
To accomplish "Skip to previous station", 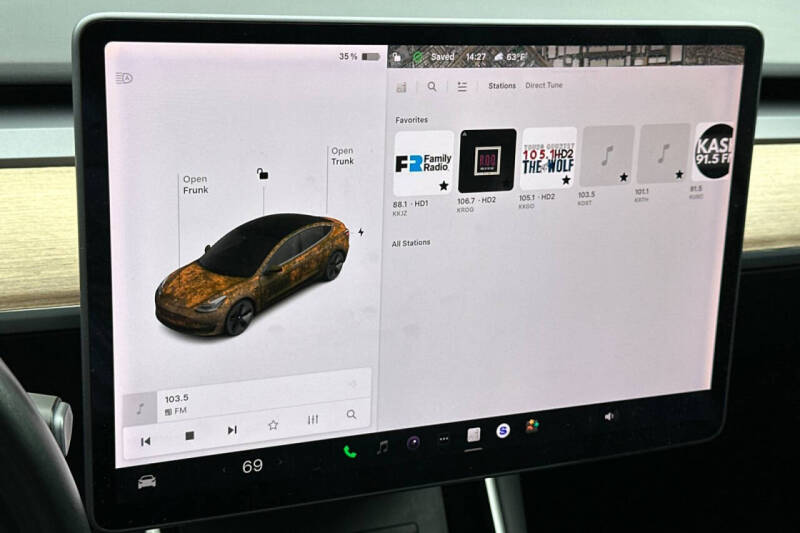I will click(x=145, y=441).
